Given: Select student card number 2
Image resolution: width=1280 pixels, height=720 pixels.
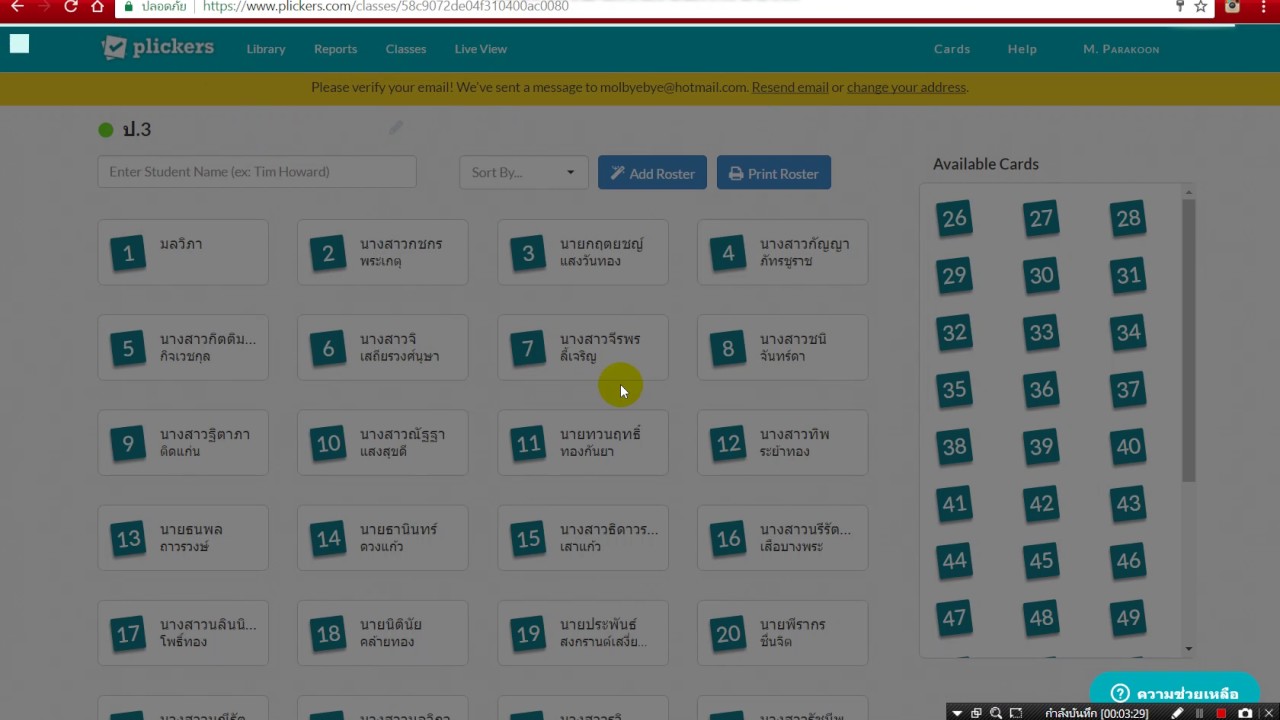Looking at the screenshot, I should point(383,252).
